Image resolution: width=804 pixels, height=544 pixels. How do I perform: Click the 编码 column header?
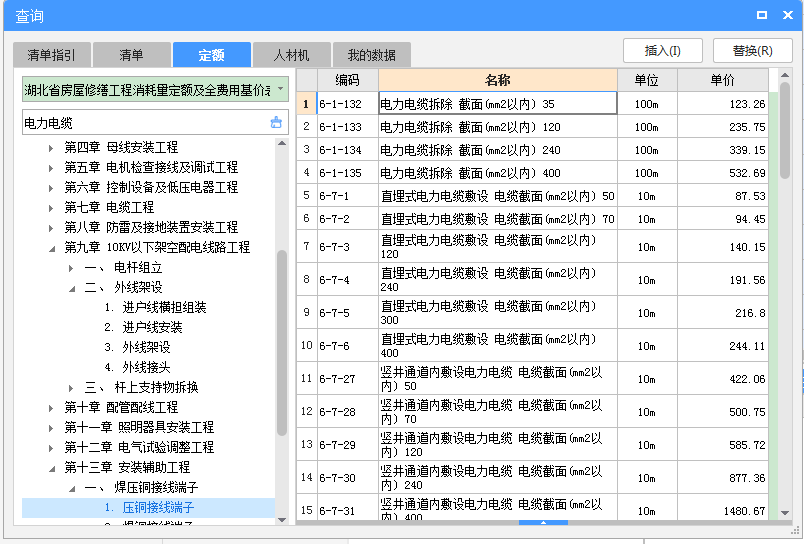coord(348,80)
